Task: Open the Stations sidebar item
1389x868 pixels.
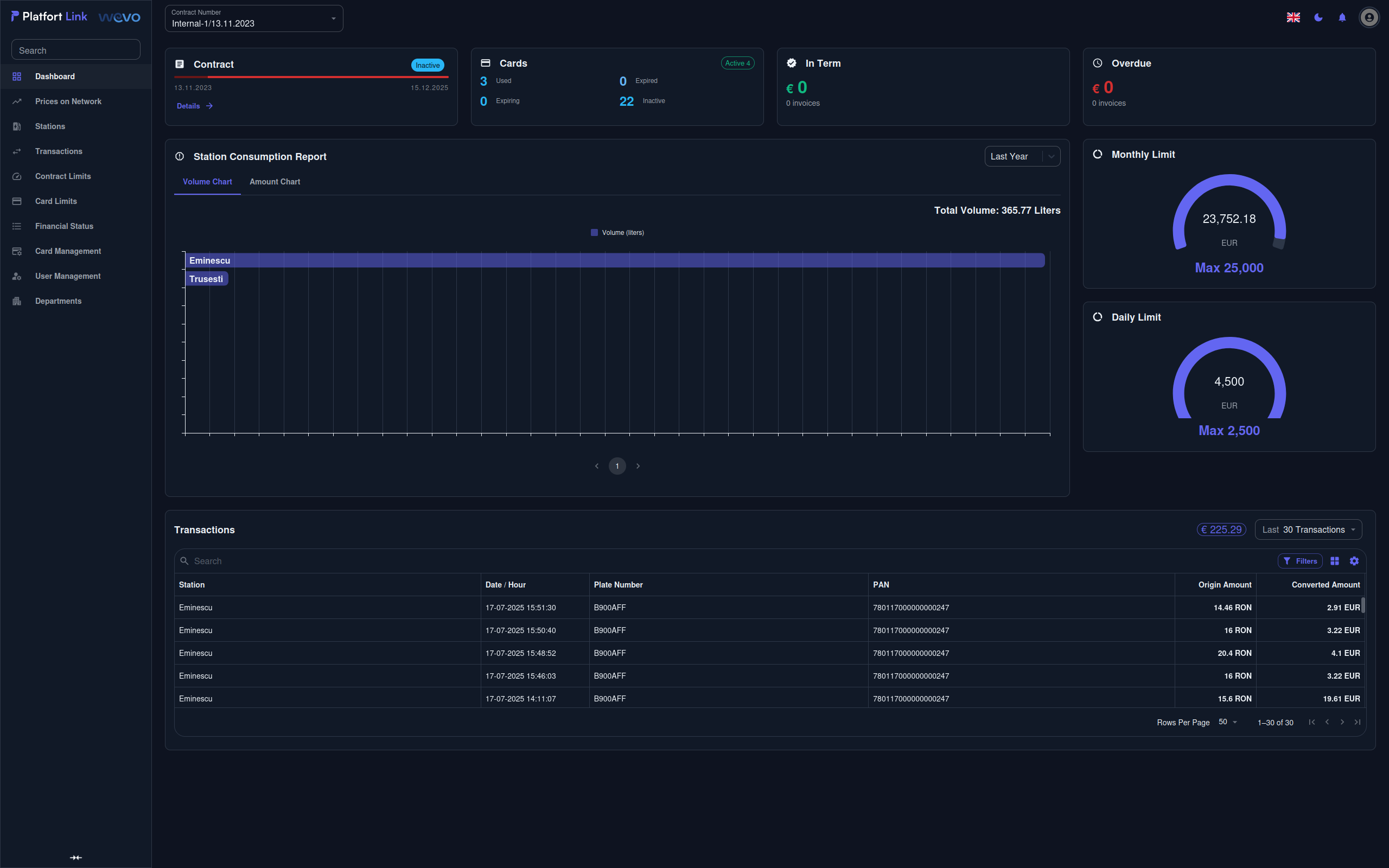Action: tap(50, 126)
